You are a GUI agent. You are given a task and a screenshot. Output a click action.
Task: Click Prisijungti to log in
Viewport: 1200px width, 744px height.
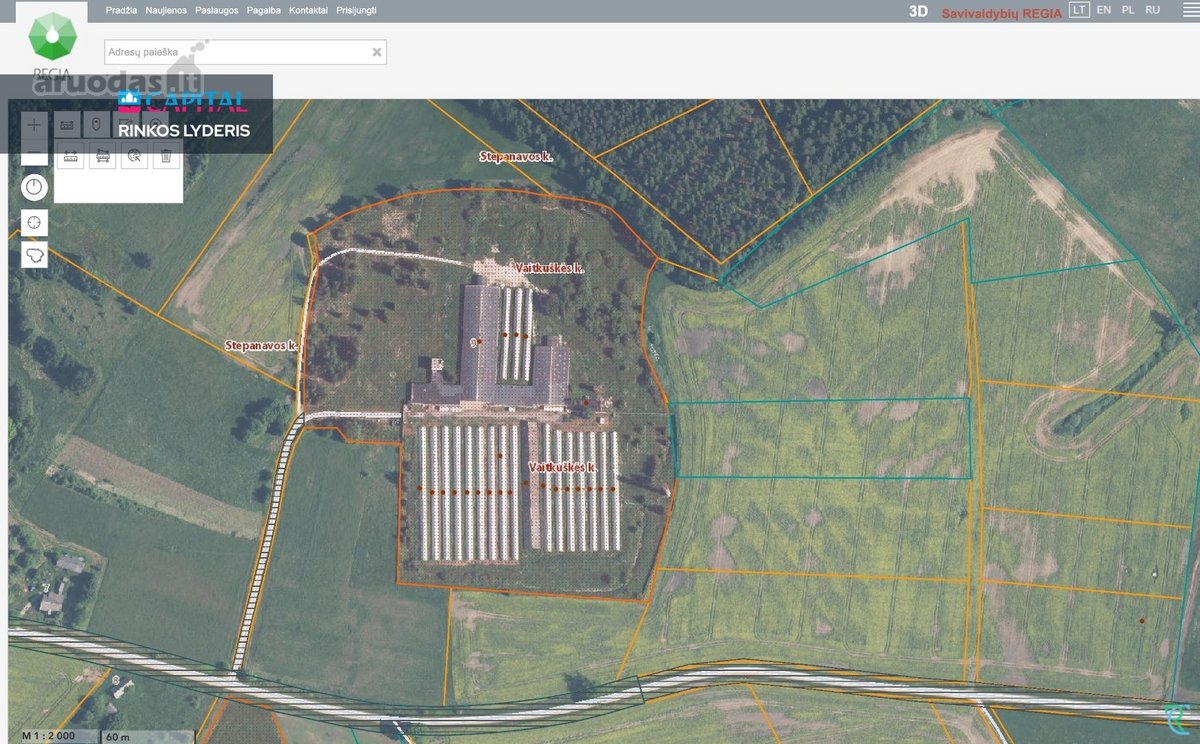[x=356, y=10]
